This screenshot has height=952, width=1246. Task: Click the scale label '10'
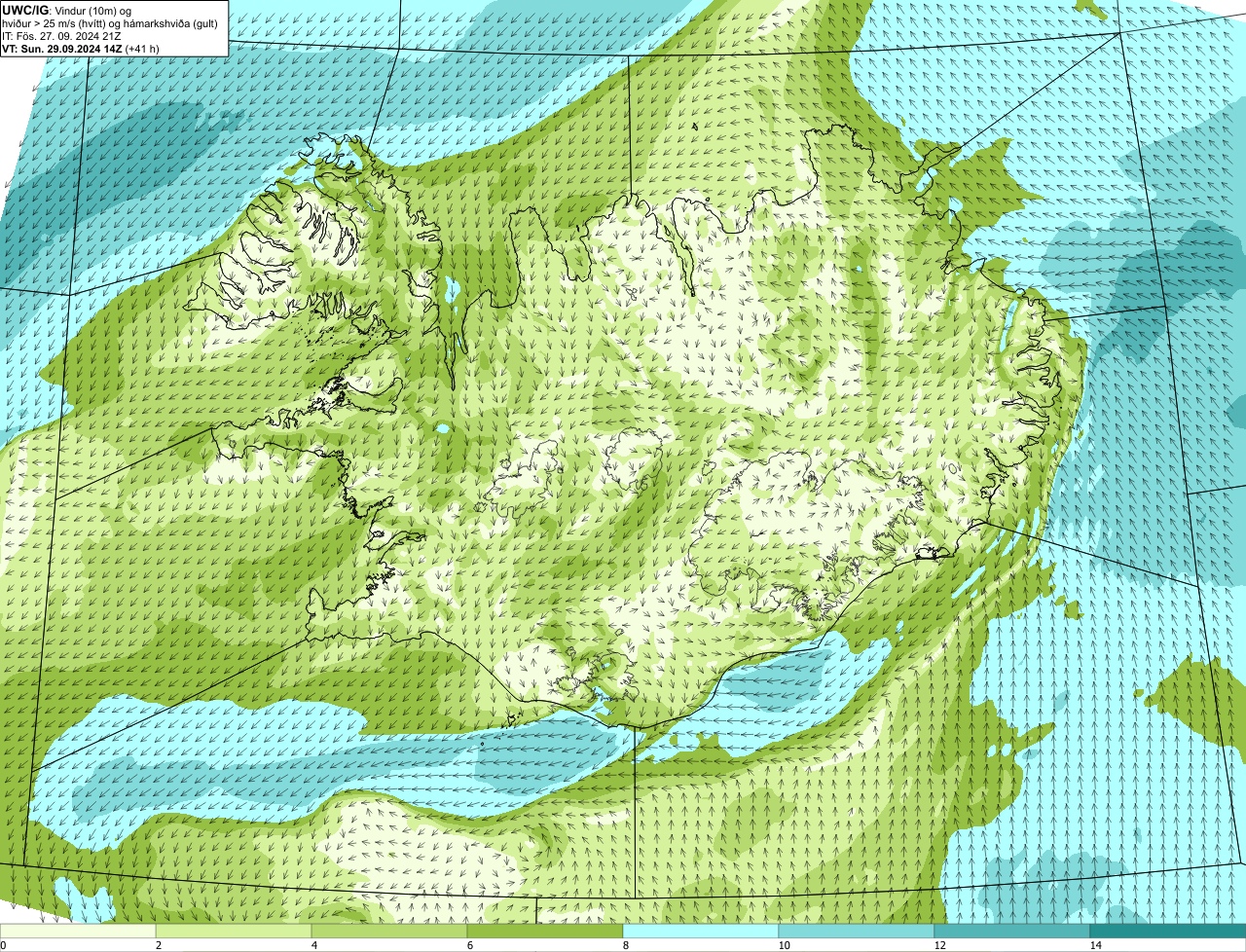pos(784,945)
